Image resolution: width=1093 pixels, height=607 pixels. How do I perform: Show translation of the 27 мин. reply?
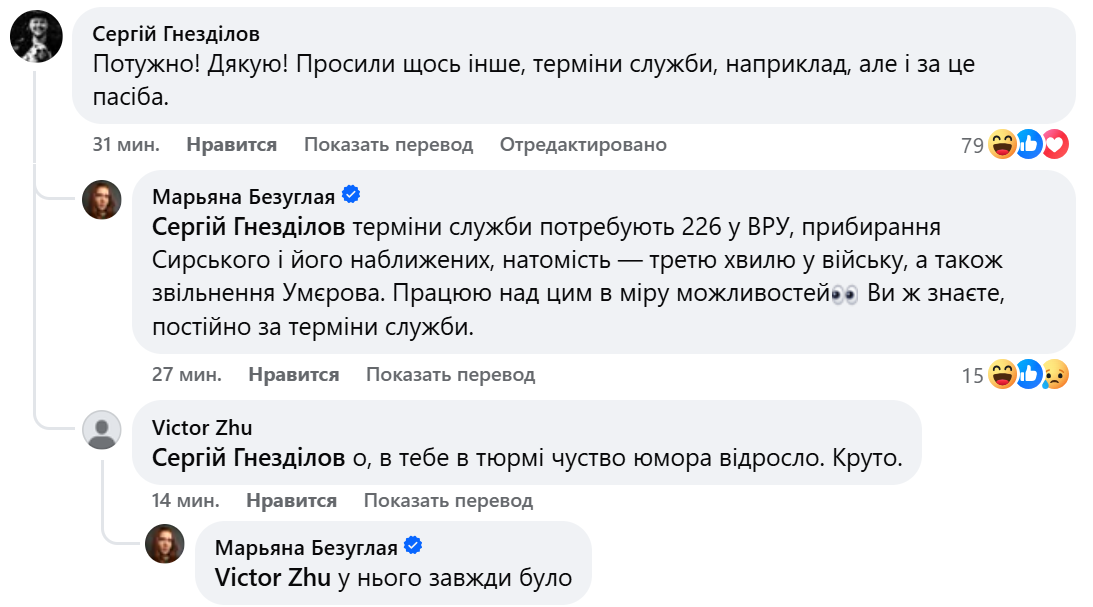coord(450,375)
